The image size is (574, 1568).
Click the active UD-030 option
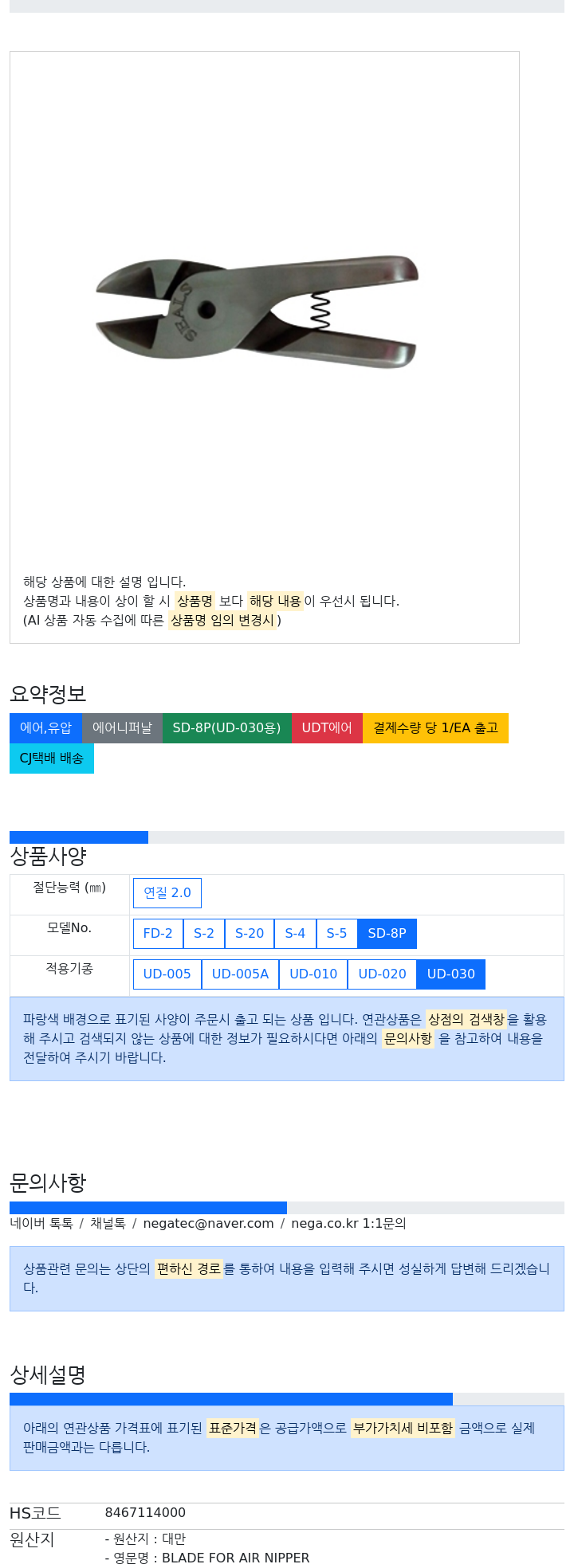[x=451, y=974]
